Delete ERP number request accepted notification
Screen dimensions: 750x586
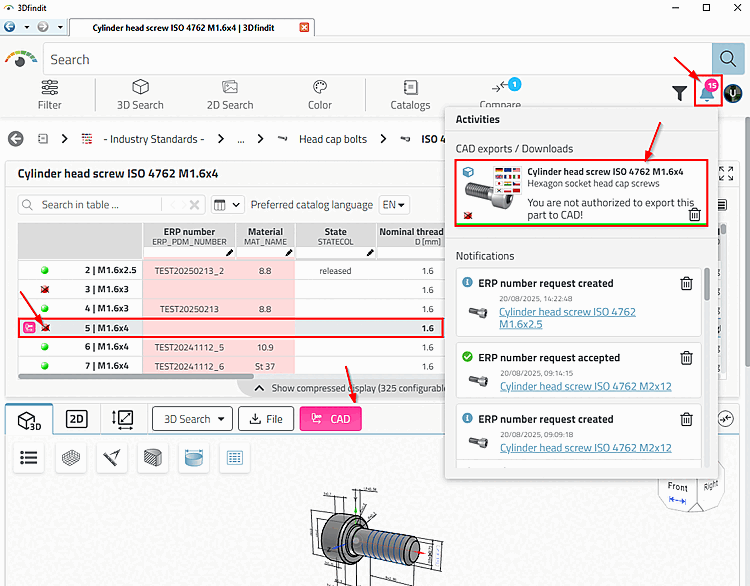[686, 358]
